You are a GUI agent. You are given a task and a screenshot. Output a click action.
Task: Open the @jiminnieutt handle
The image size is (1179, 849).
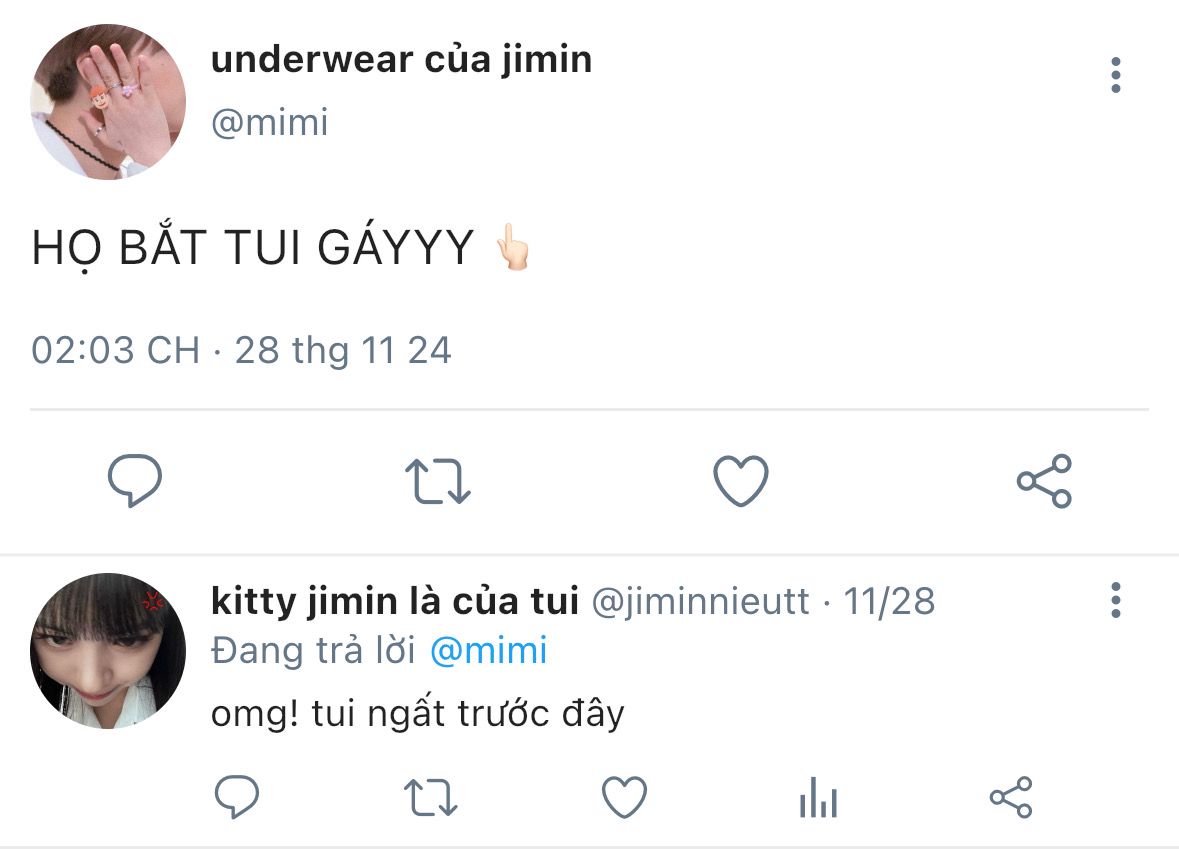(701, 601)
